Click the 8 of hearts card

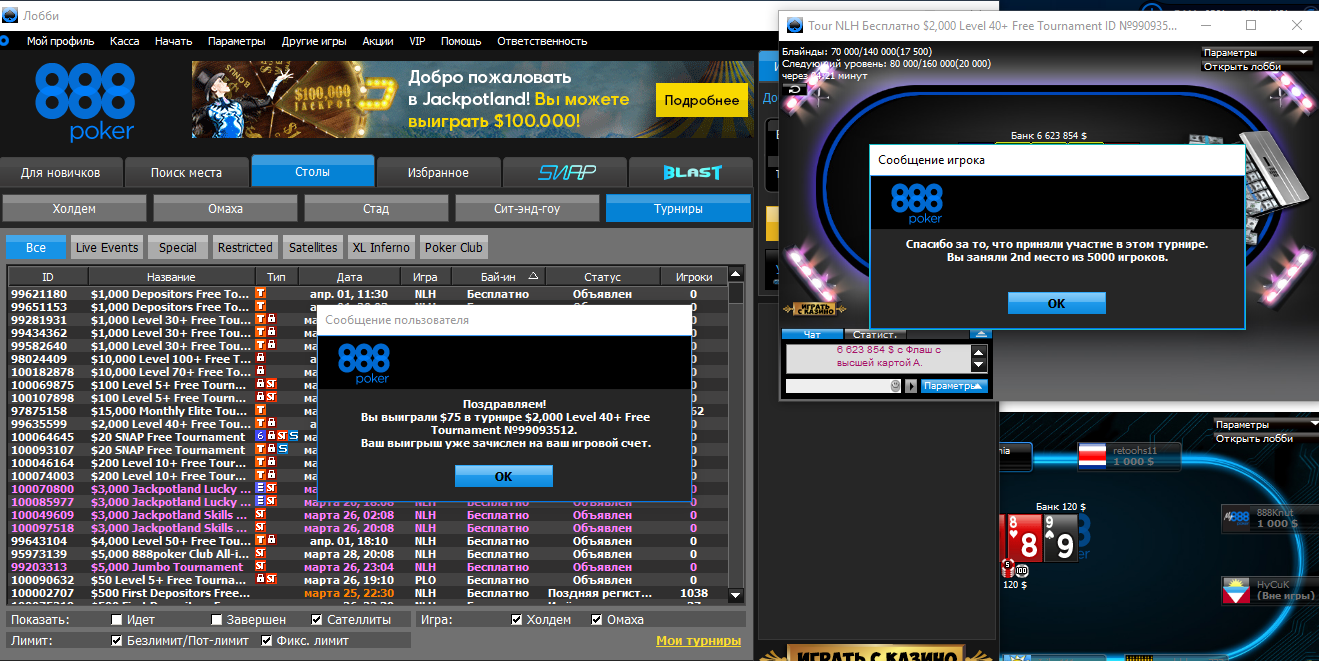tap(1024, 538)
